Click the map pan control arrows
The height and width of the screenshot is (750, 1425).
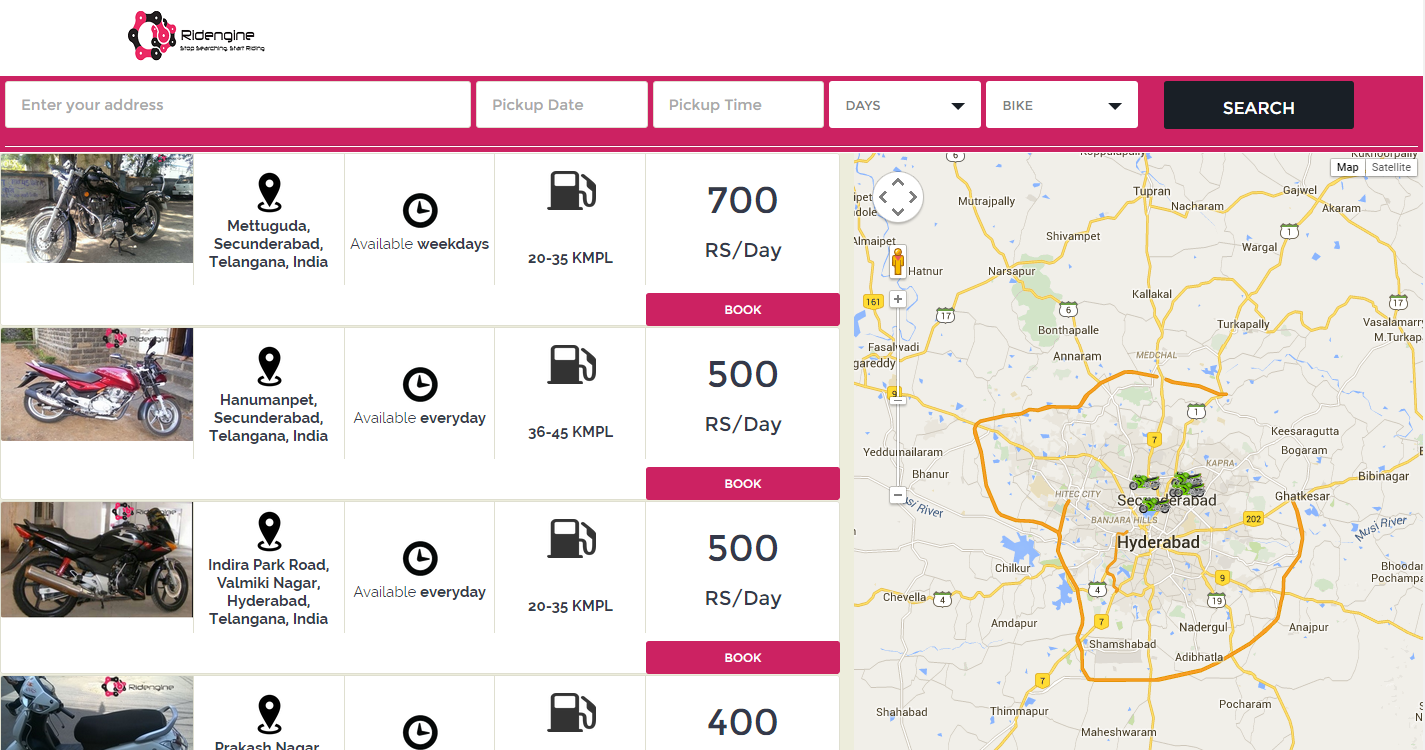pyautogui.click(x=898, y=197)
